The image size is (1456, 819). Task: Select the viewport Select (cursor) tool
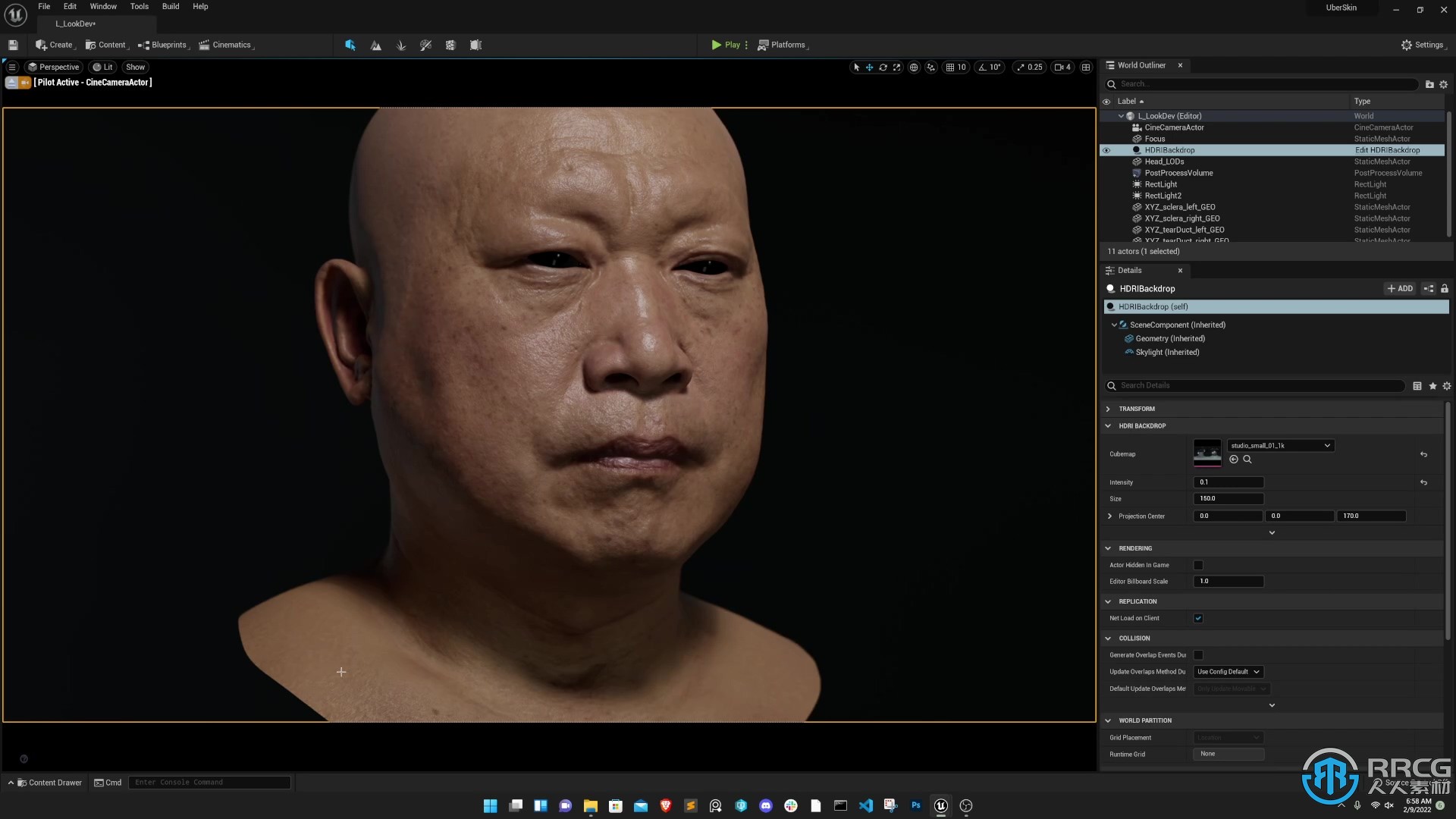click(x=856, y=67)
